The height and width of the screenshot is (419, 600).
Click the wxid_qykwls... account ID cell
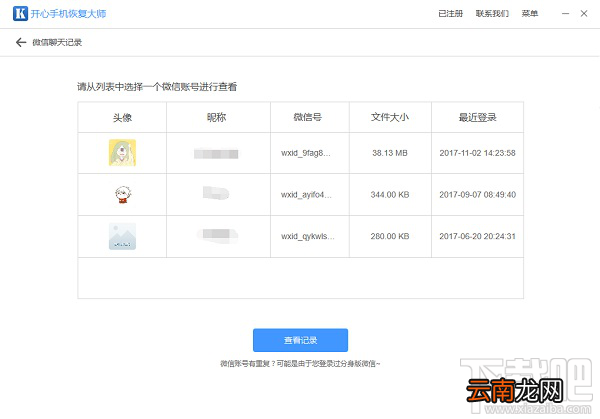pos(308,236)
